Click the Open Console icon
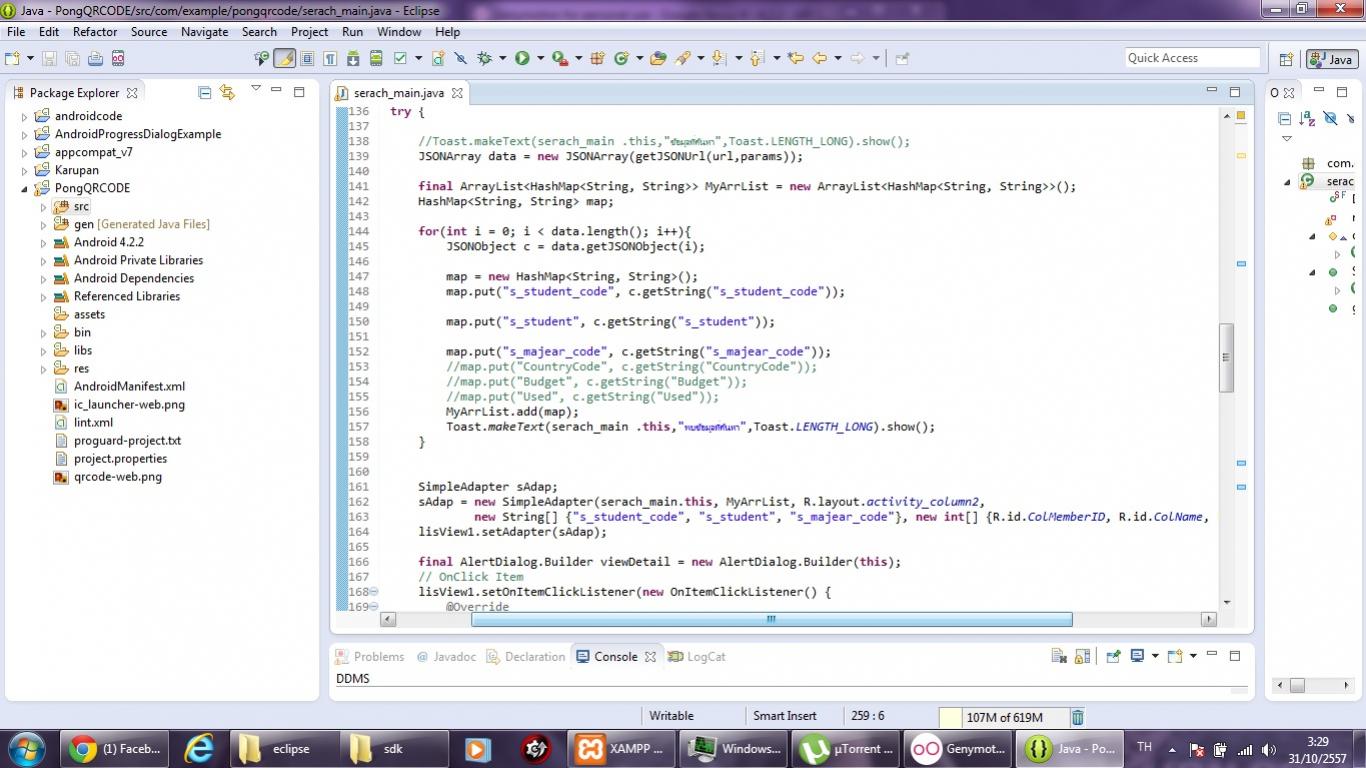This screenshot has width=1366, height=768. point(1175,656)
